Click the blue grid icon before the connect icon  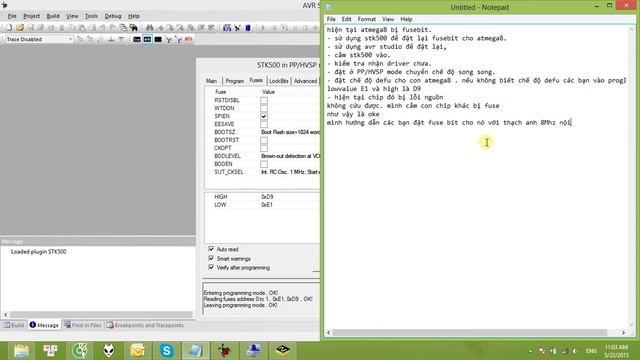(227, 28)
